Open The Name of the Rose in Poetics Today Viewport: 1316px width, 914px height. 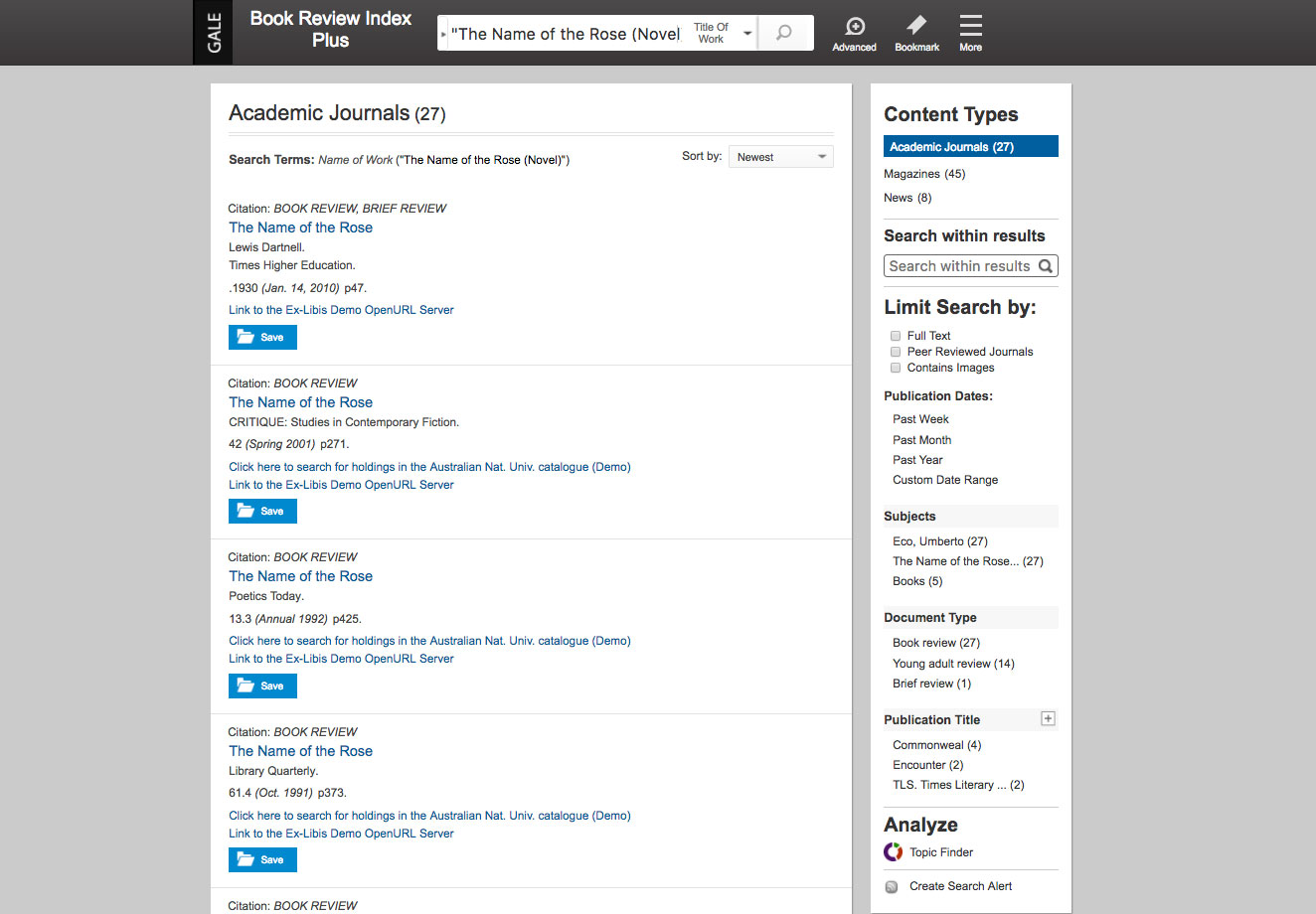click(300, 576)
